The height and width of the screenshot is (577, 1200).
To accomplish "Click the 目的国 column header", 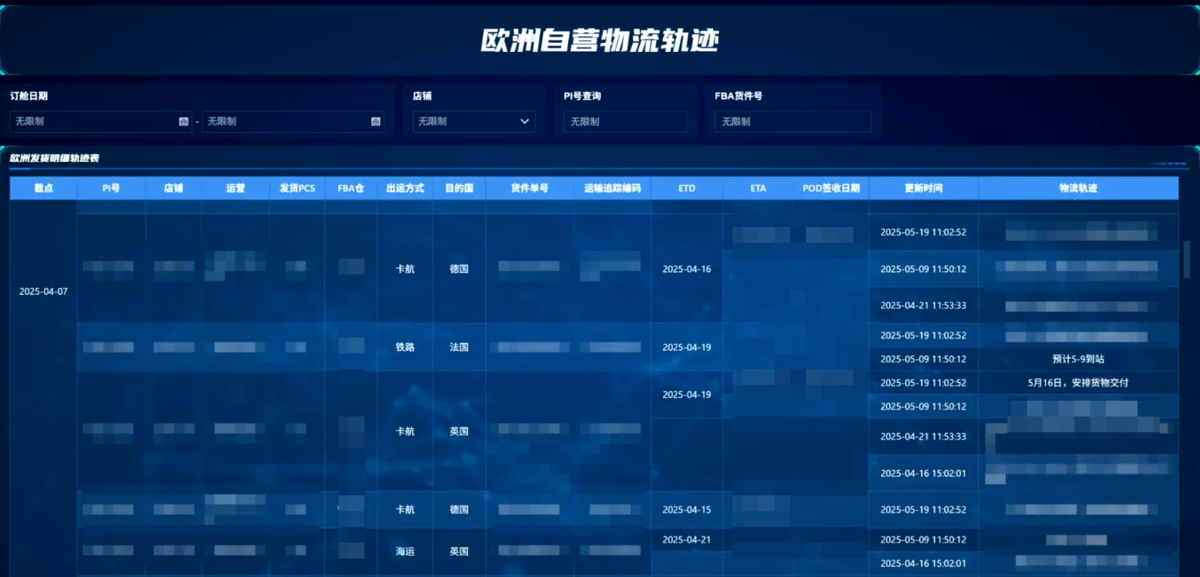I will tap(459, 188).
